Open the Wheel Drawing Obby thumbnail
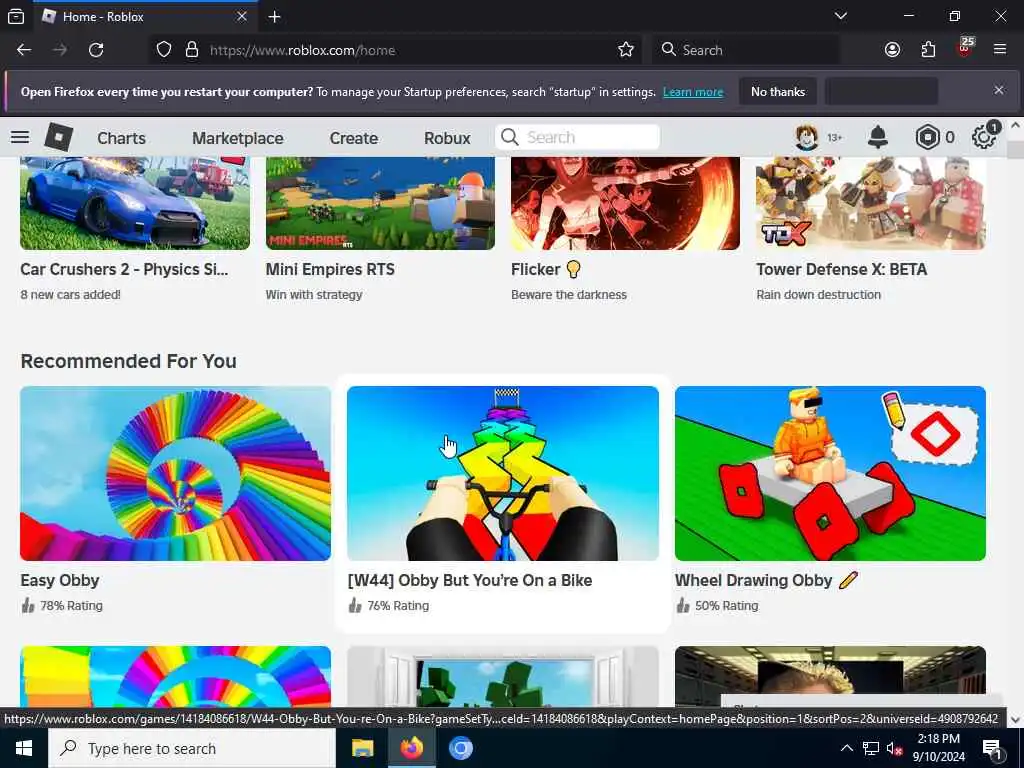 coord(830,473)
